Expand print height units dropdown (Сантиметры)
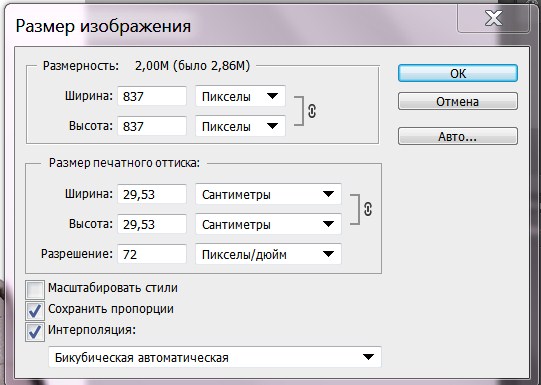541x385 pixels. tap(268, 224)
